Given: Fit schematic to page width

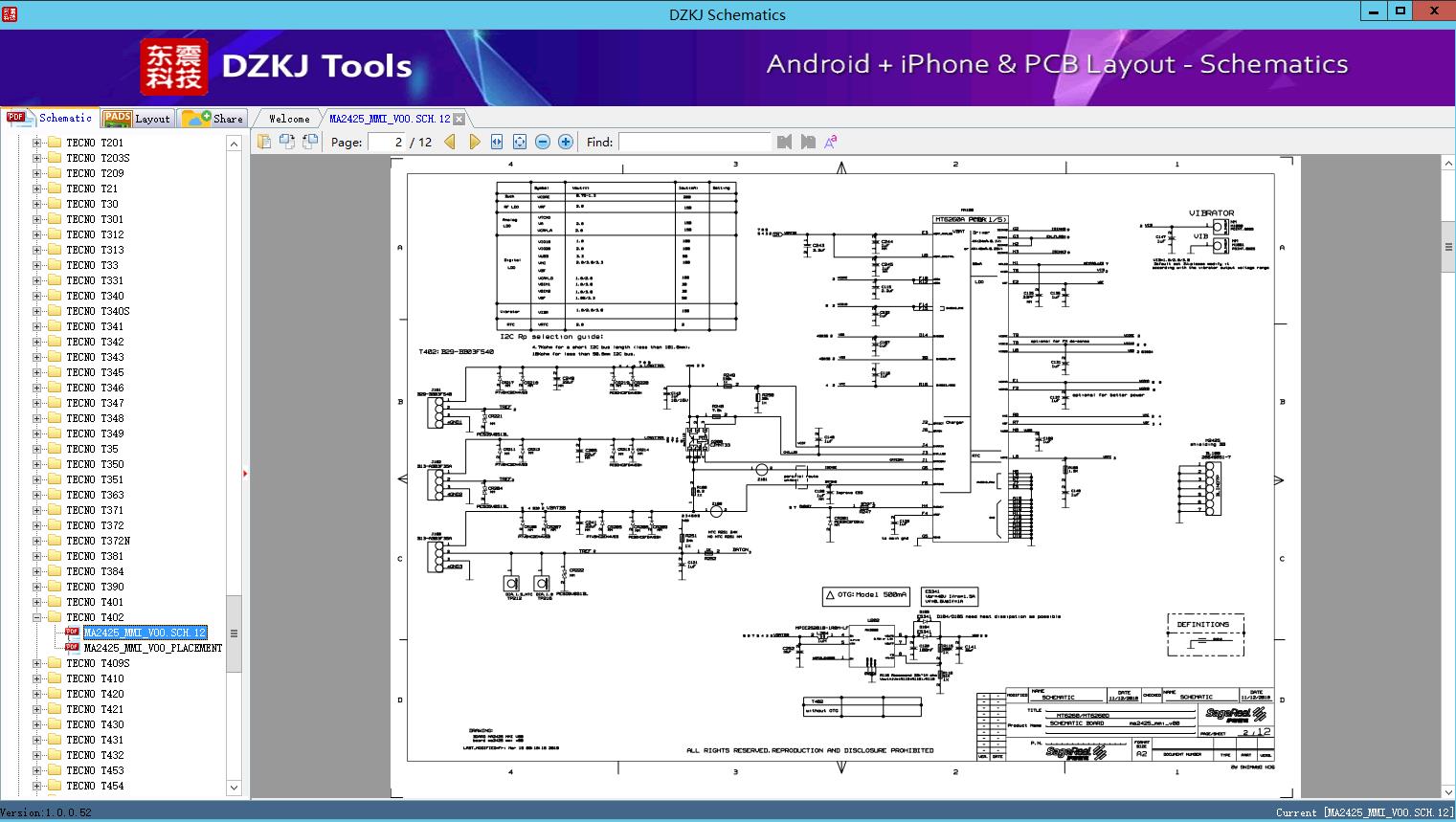Looking at the screenshot, I should point(496,142).
